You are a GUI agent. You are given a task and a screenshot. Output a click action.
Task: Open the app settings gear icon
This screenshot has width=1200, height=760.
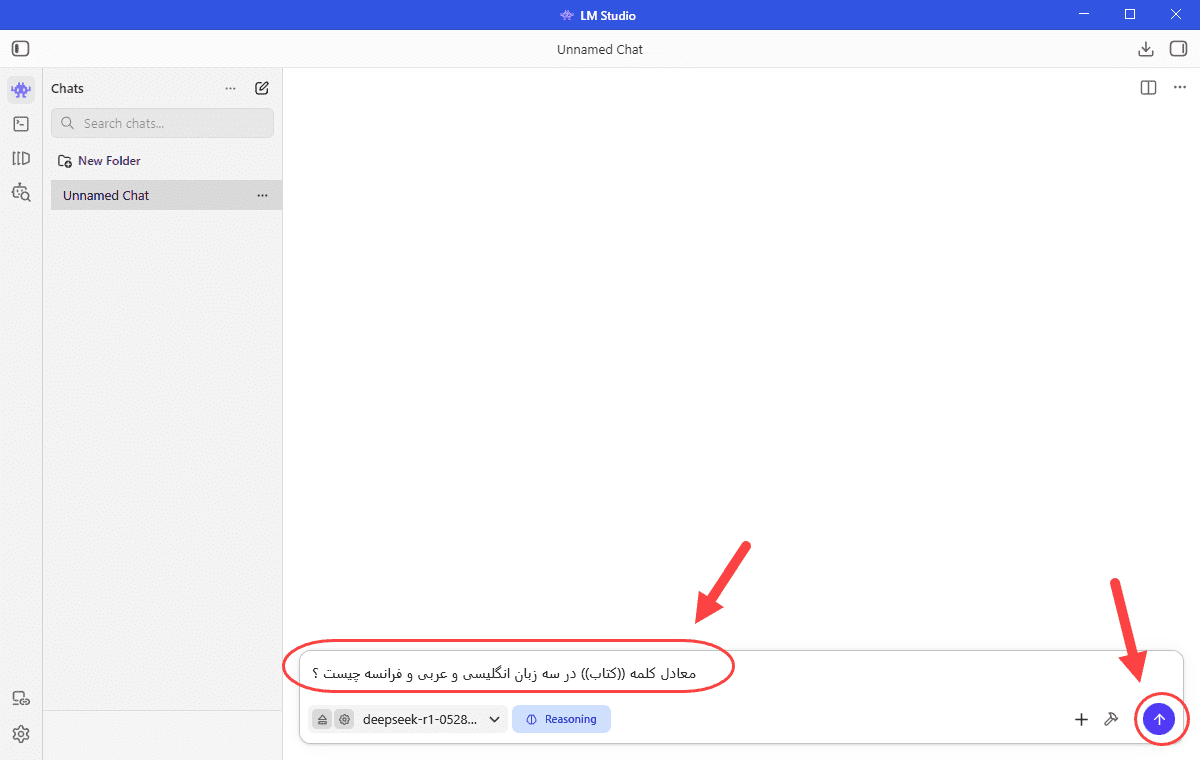pyautogui.click(x=21, y=734)
